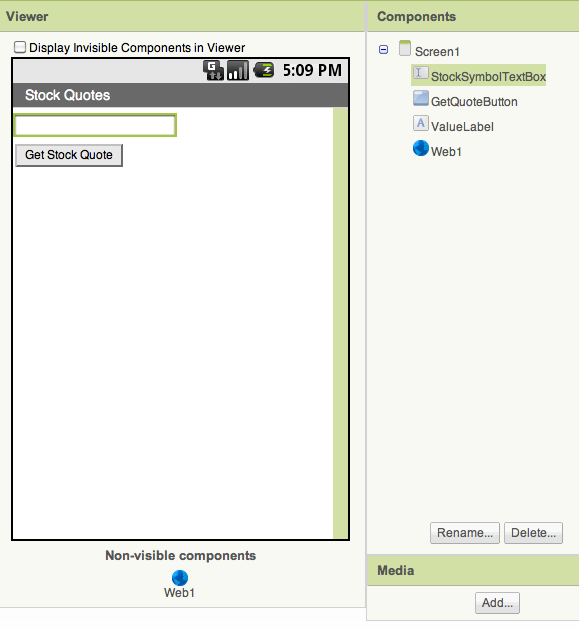Click the G data network status icon
Image resolution: width=579 pixels, height=630 pixels.
pyautogui.click(x=213, y=70)
